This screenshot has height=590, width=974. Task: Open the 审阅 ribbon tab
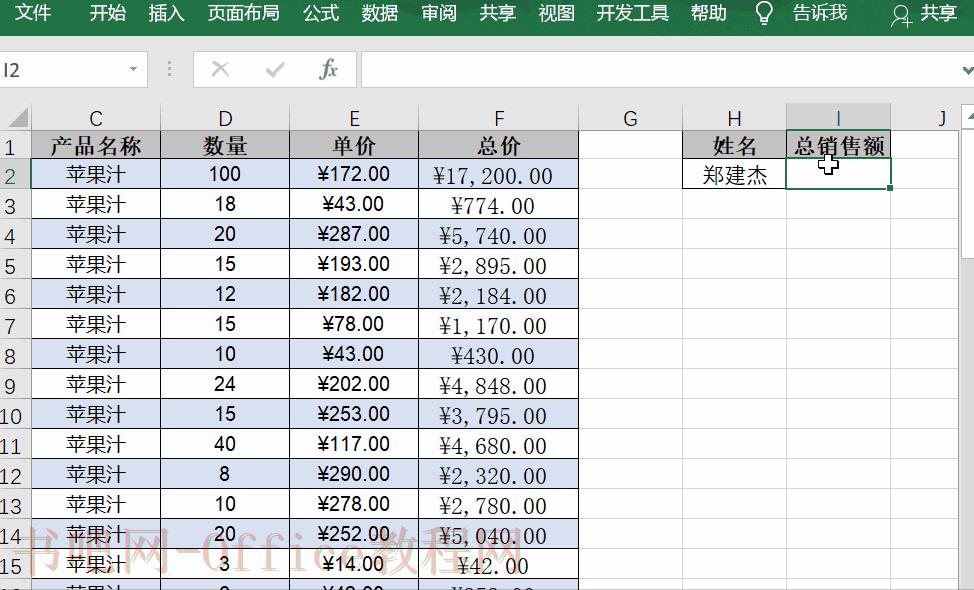point(439,12)
